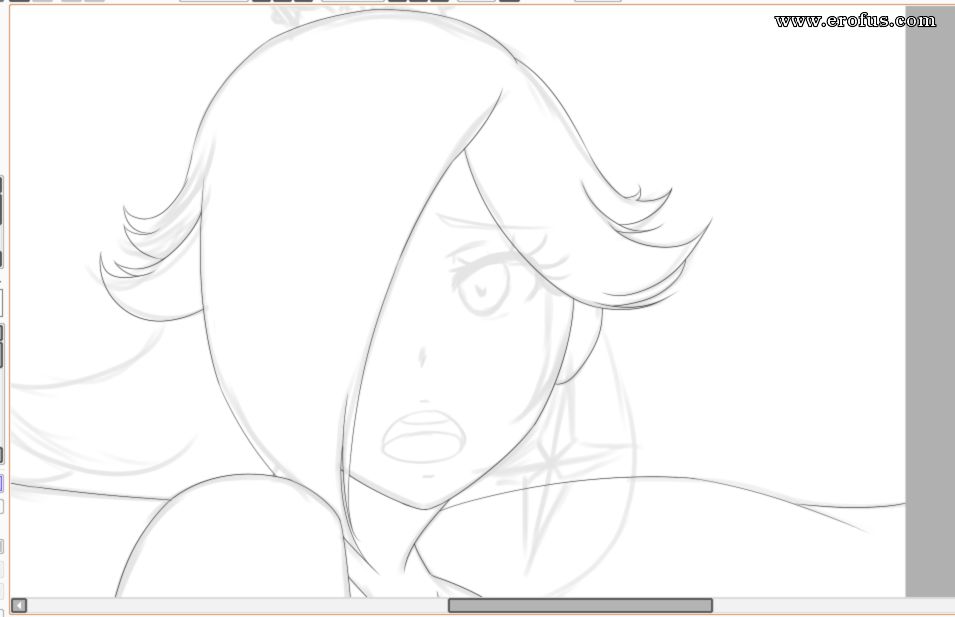Click the Rotate Counterclockwise button in the toolbar
This screenshot has width=955, height=617.
[x=397, y=0]
